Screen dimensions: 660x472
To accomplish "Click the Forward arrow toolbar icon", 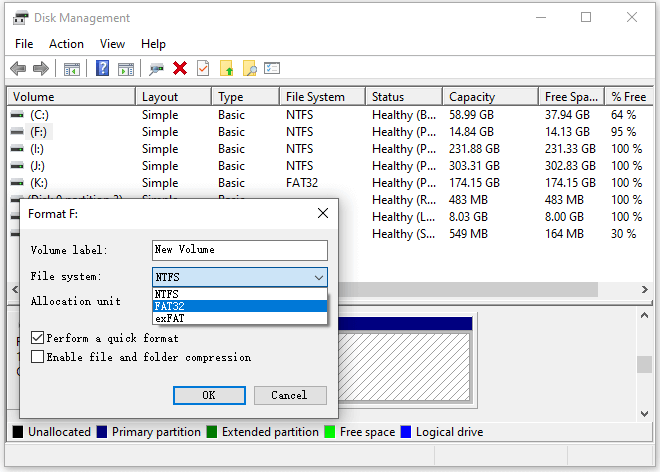I will point(41,68).
